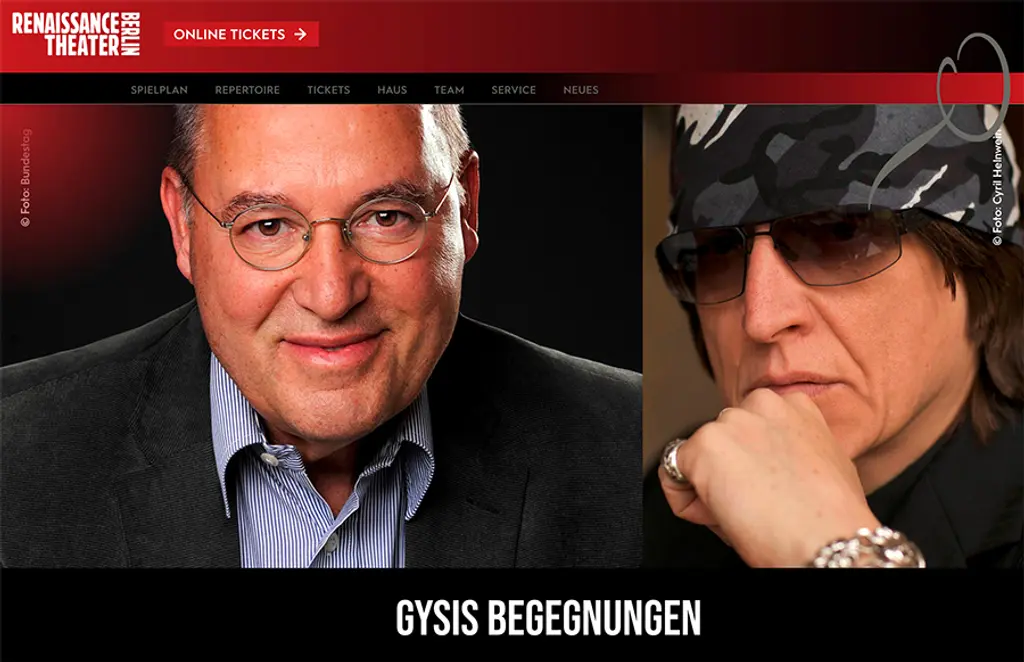The width and height of the screenshot is (1024, 662).
Task: Open the Service menu entry
Action: coord(513,90)
